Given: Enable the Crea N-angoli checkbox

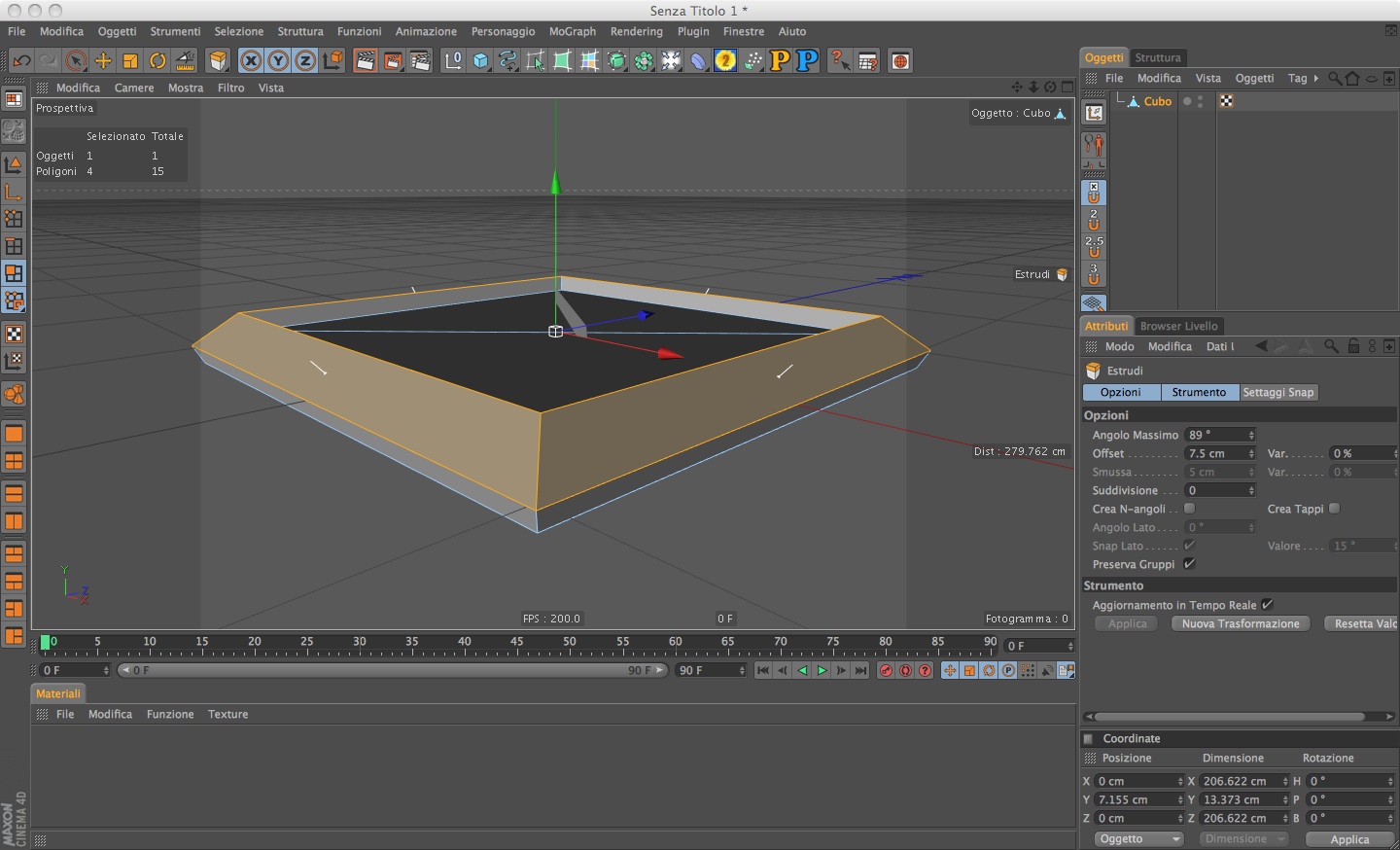Looking at the screenshot, I should point(1189,509).
